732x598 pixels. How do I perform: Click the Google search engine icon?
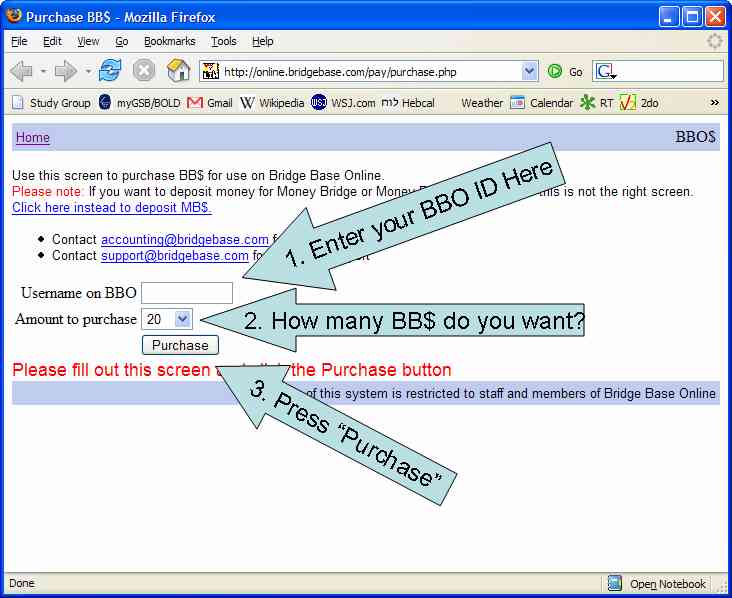(605, 71)
